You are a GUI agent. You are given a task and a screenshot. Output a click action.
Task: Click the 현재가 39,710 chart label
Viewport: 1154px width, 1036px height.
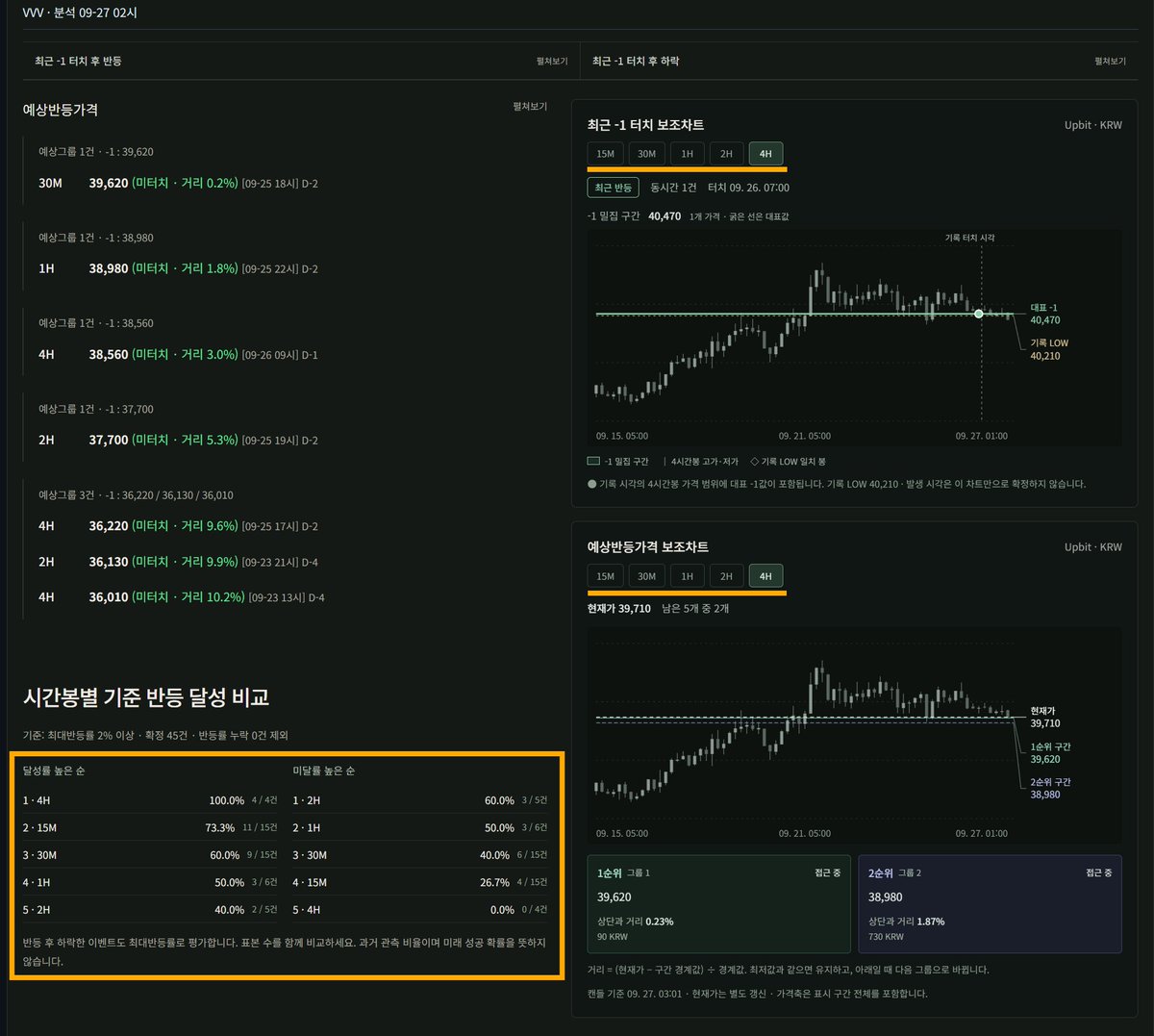pos(1045,717)
